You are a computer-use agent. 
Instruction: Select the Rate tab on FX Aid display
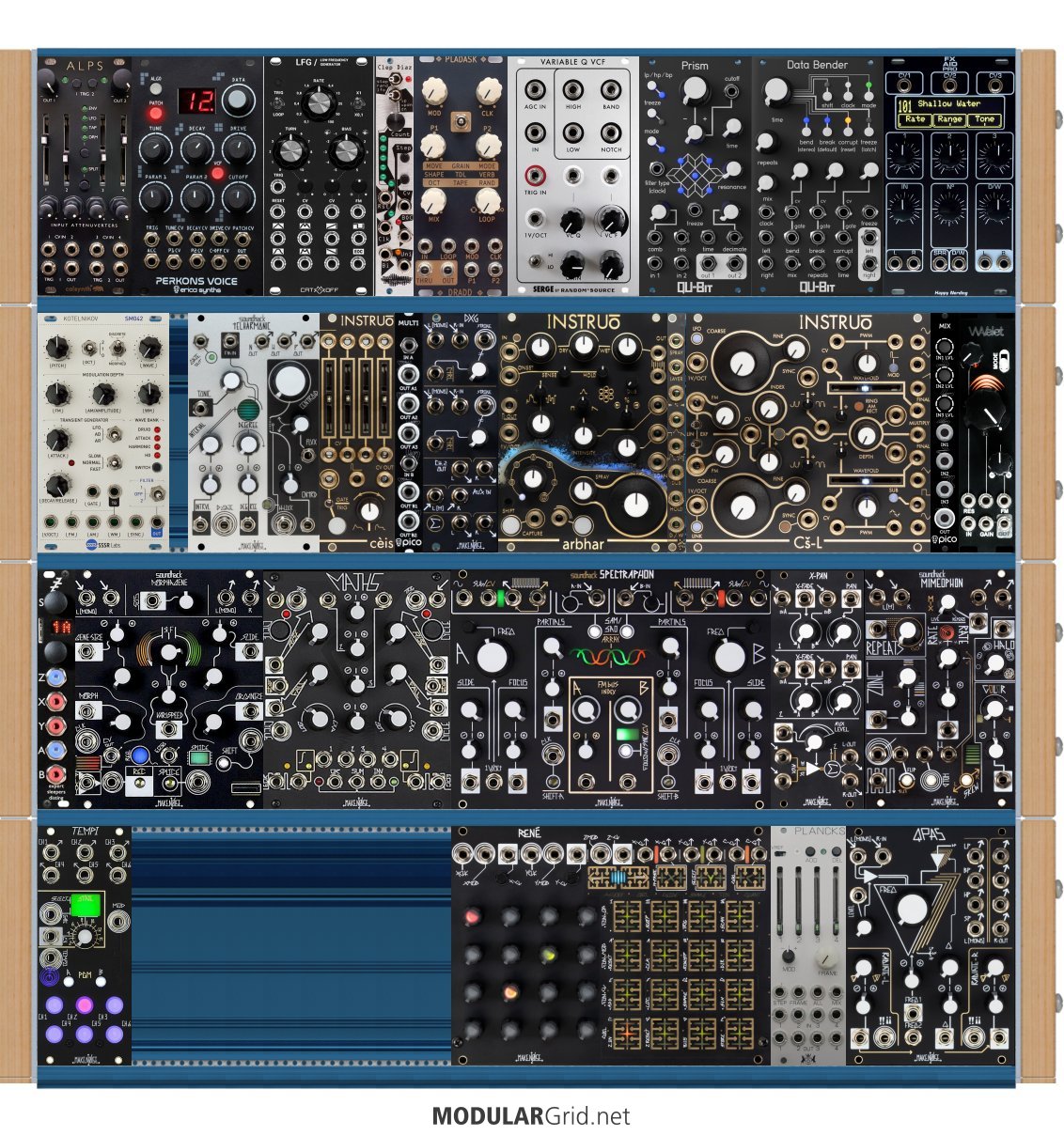915,119
